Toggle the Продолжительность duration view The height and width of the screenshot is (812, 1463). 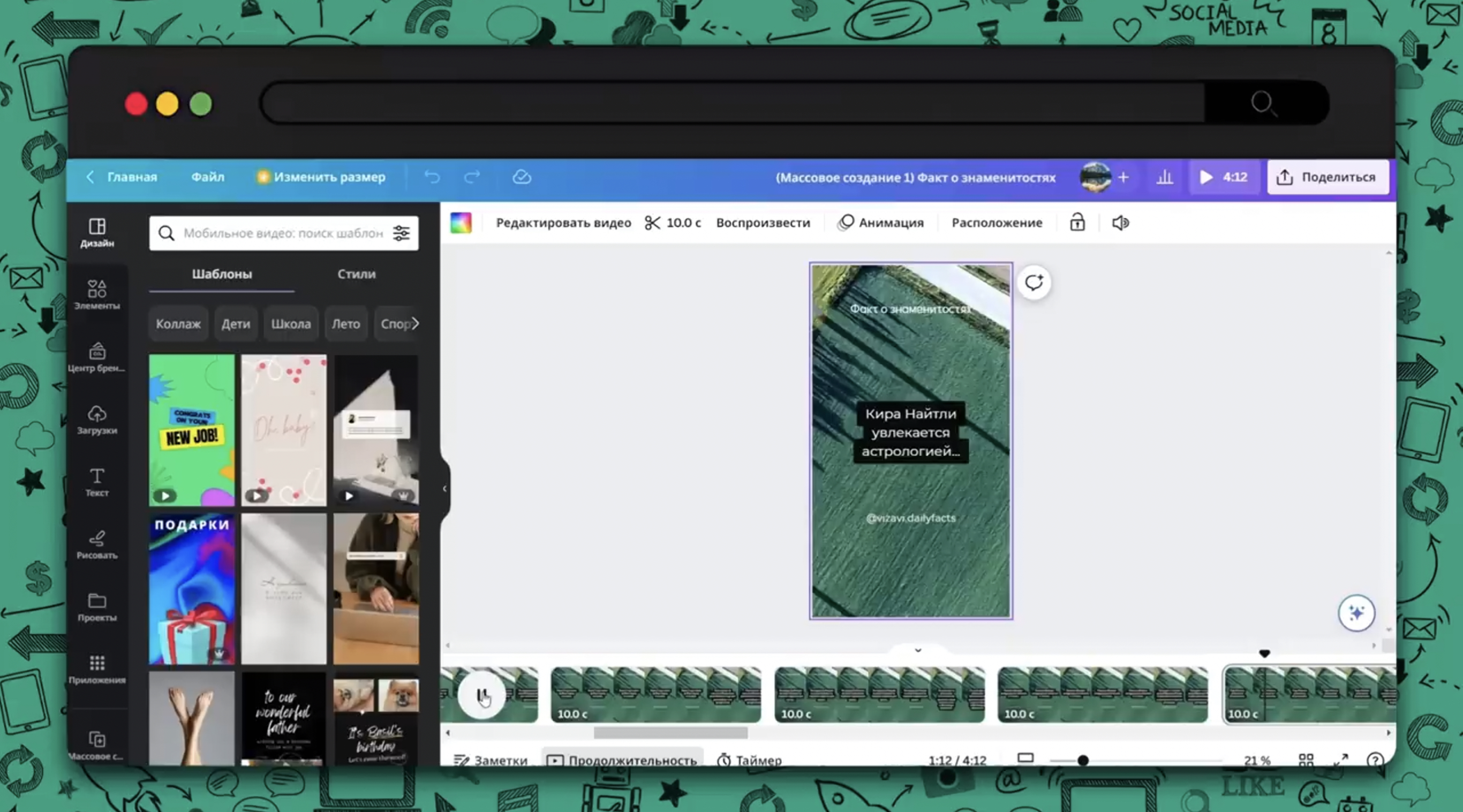(x=622, y=760)
